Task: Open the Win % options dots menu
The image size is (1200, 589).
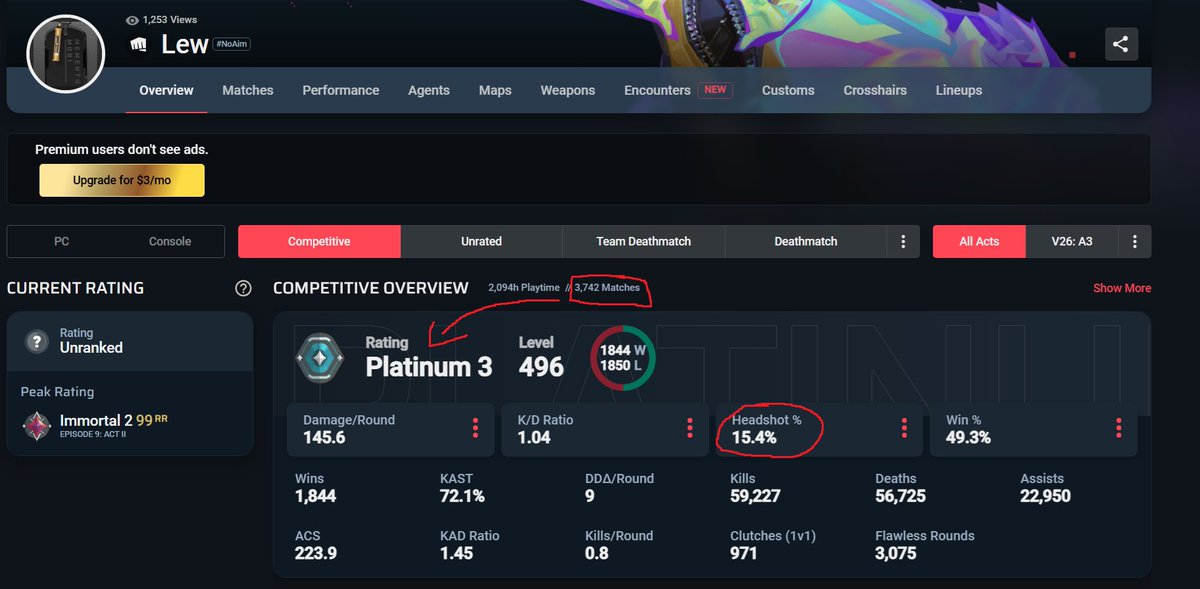Action: 1118,428
